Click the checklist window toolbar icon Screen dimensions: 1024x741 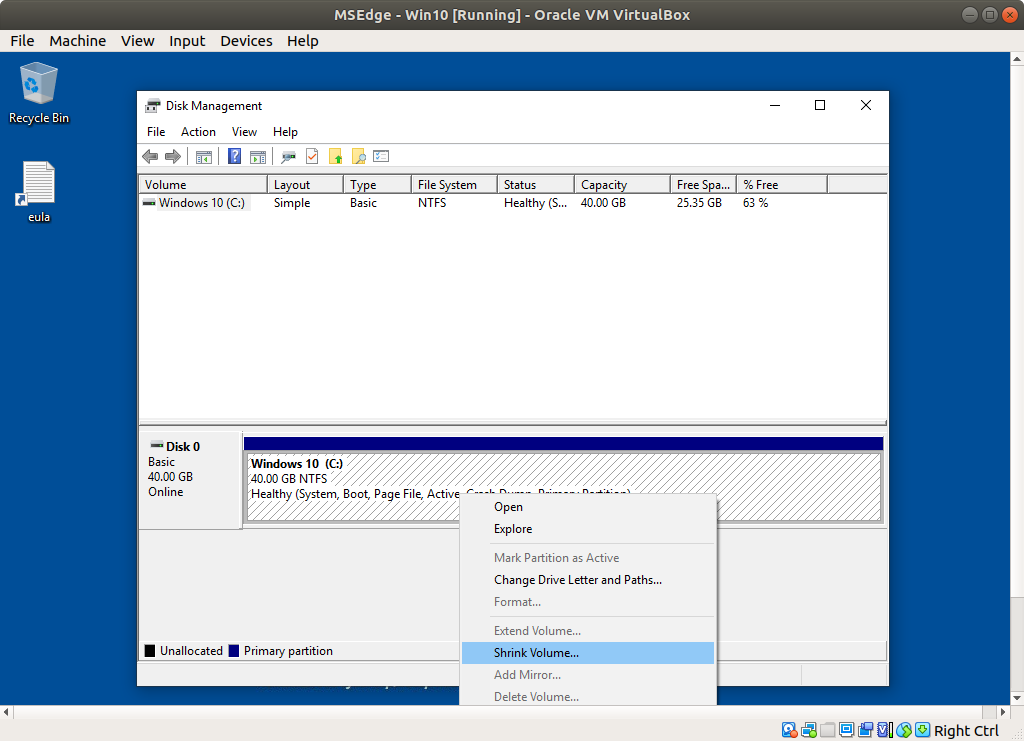point(381,157)
